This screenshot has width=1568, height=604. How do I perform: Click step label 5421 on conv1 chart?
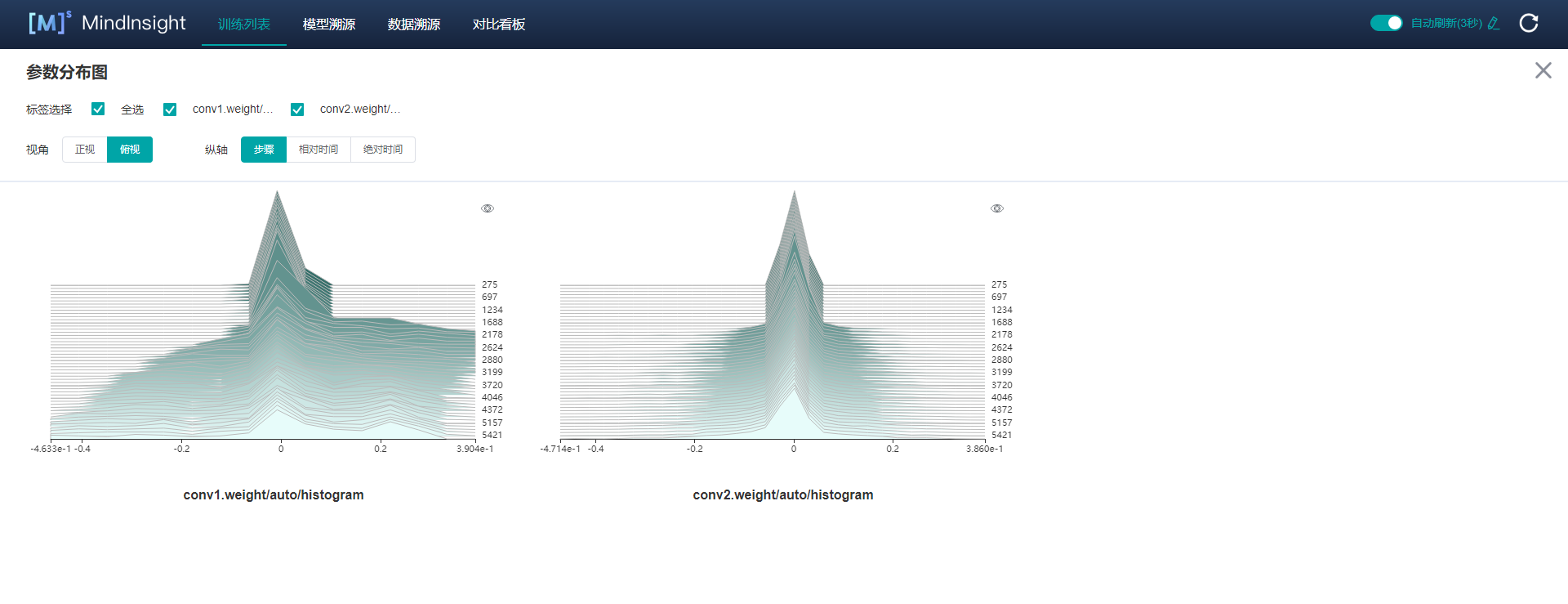tap(492, 435)
